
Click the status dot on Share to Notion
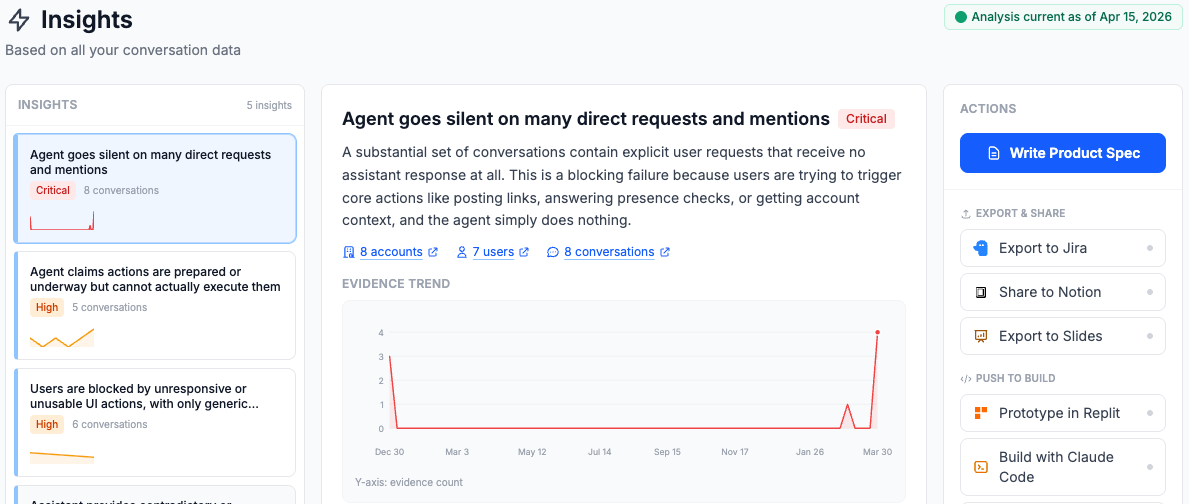click(x=1150, y=292)
